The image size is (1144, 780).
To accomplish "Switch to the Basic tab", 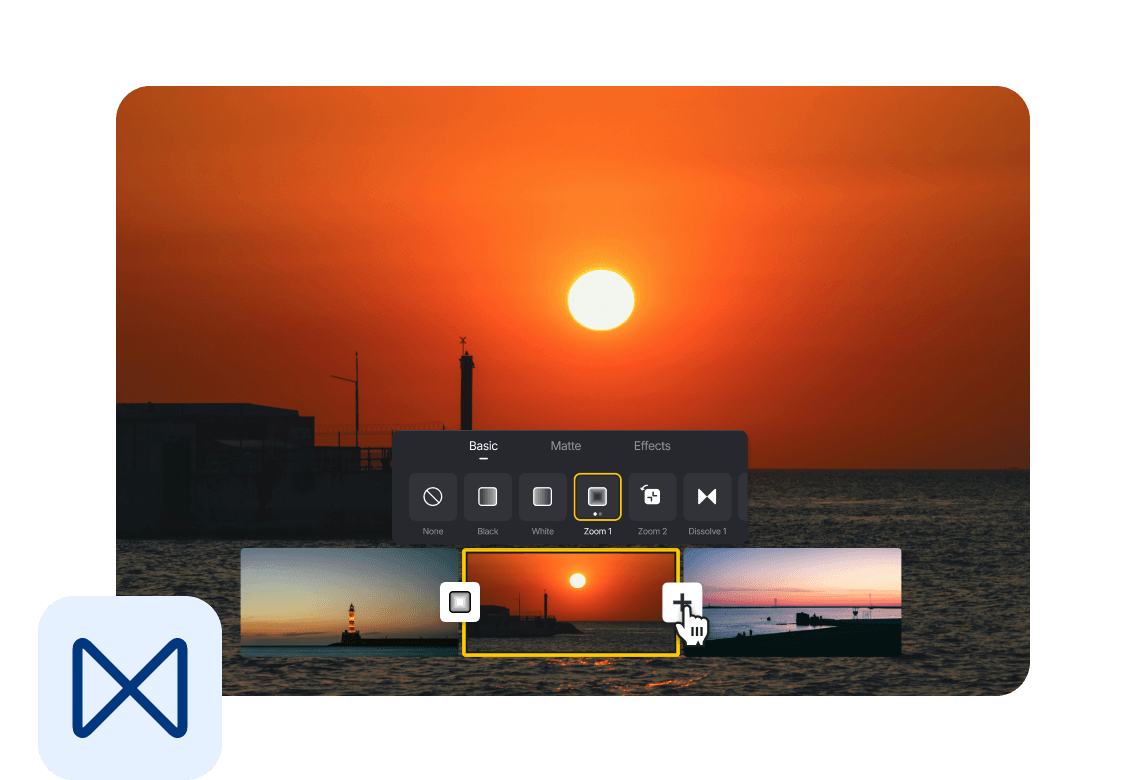I will tap(483, 446).
